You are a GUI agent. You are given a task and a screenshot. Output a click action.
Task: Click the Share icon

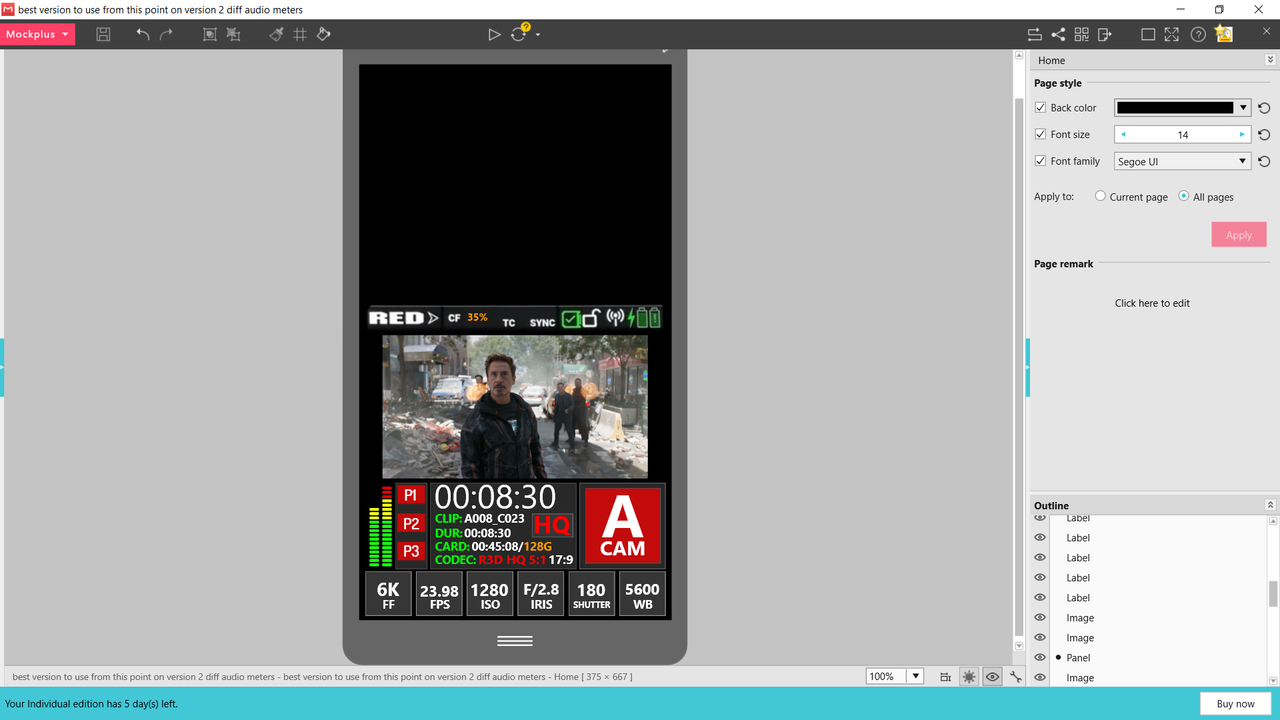[x=1058, y=34]
